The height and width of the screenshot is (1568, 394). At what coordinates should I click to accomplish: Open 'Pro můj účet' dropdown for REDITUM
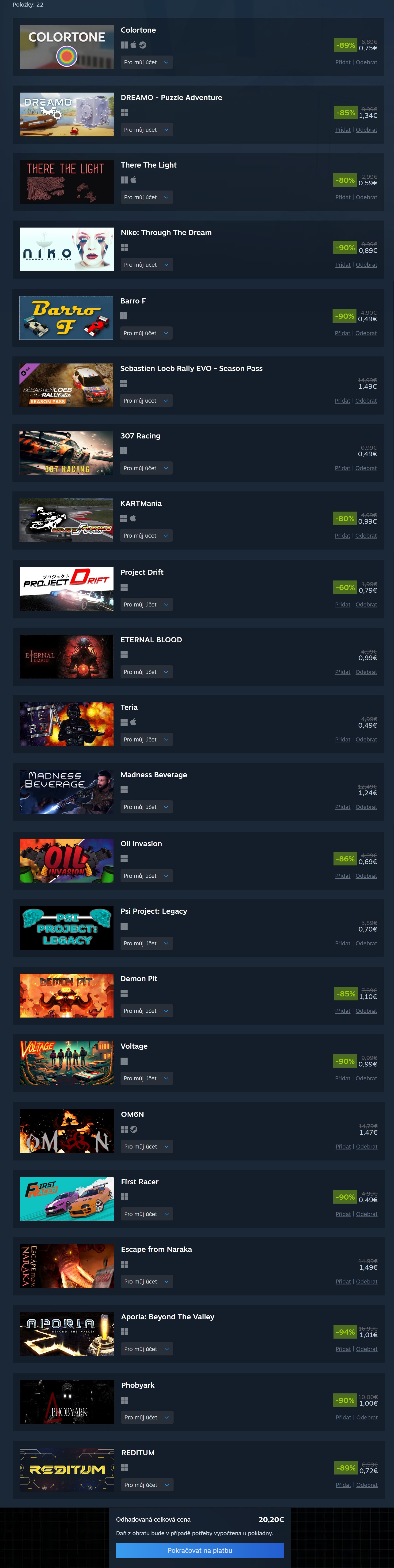tap(147, 1485)
